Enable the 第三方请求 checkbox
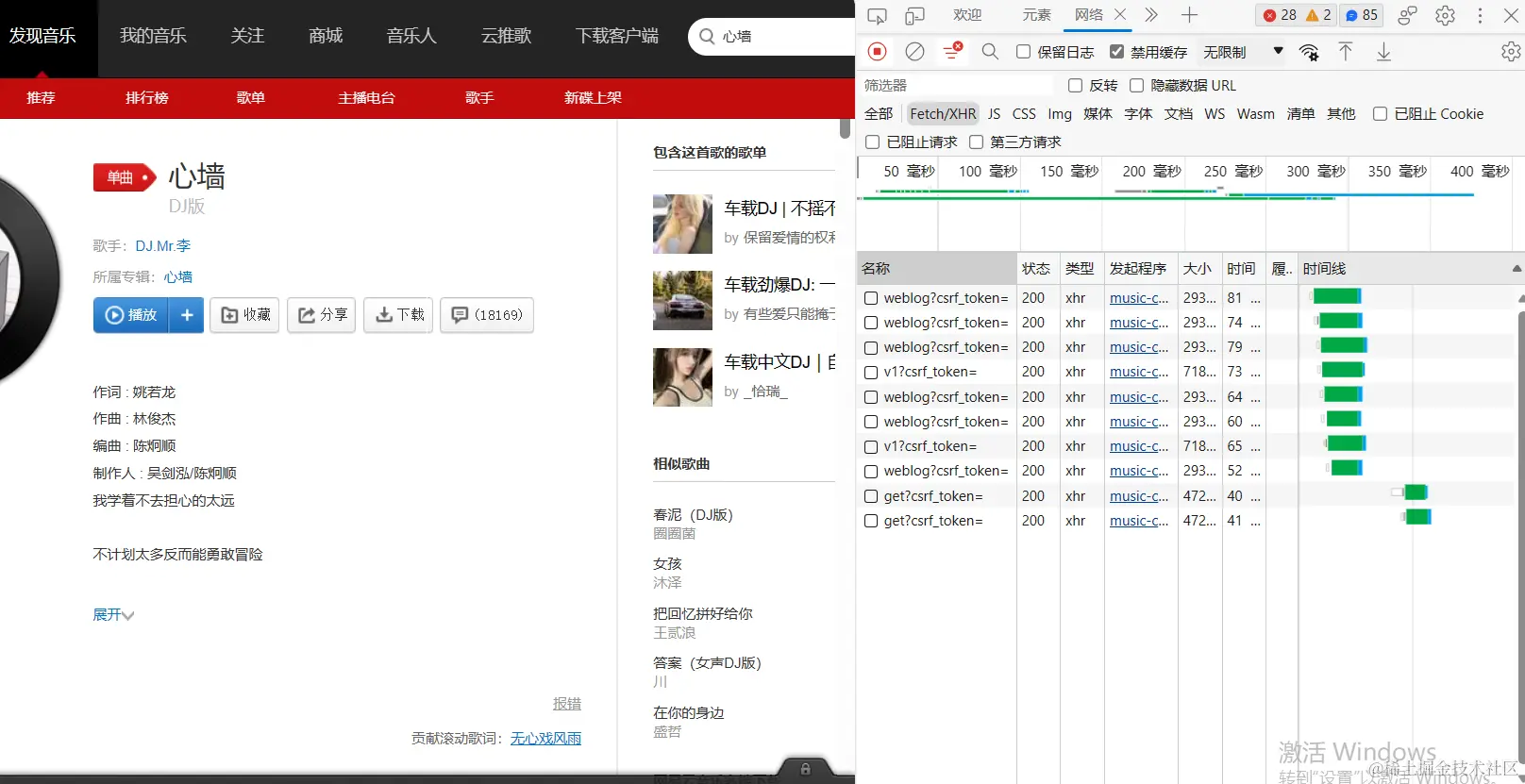1525x784 pixels. click(x=976, y=142)
